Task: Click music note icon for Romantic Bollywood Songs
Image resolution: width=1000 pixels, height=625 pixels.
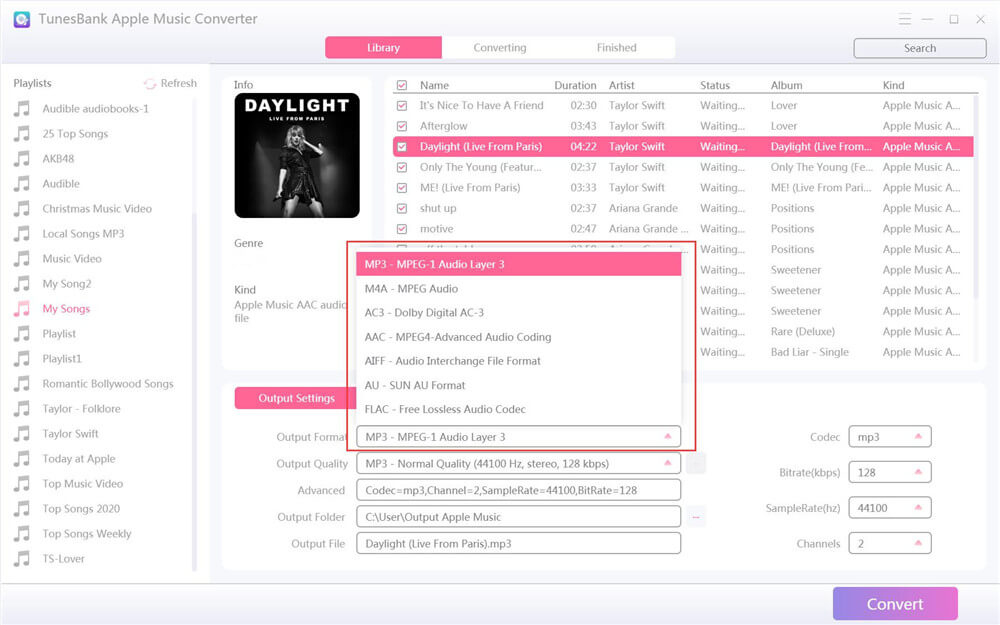Action: pyautogui.click(x=22, y=383)
